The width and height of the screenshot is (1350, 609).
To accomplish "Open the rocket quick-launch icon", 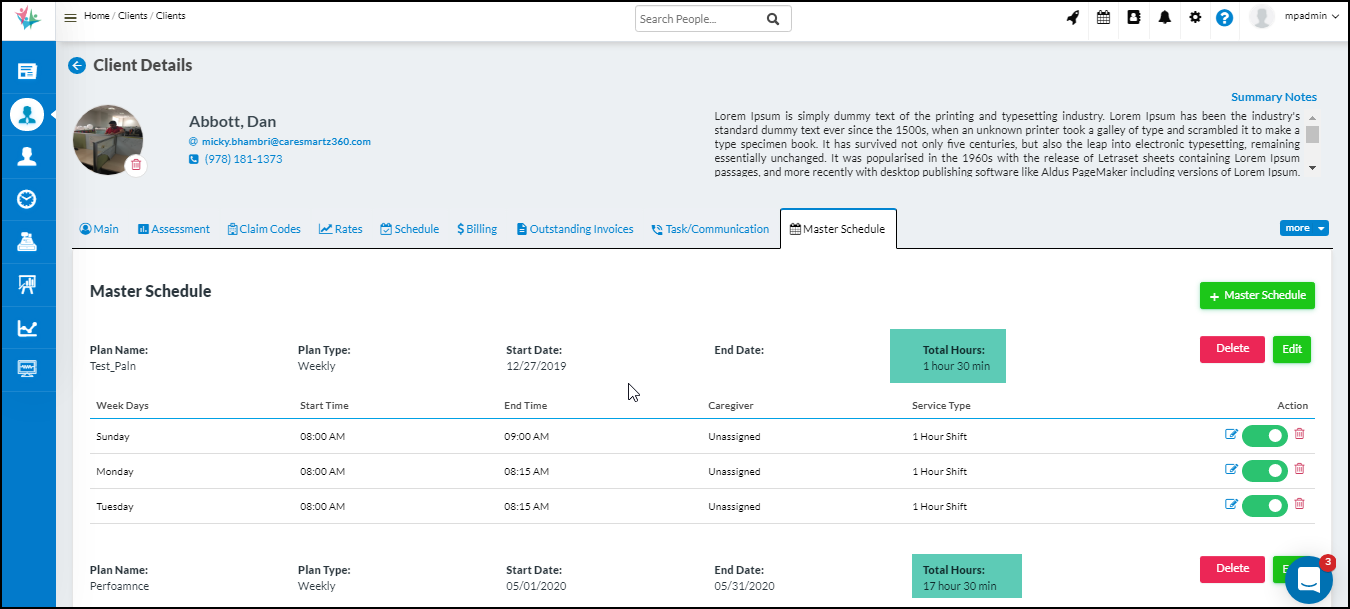I will point(1073,18).
